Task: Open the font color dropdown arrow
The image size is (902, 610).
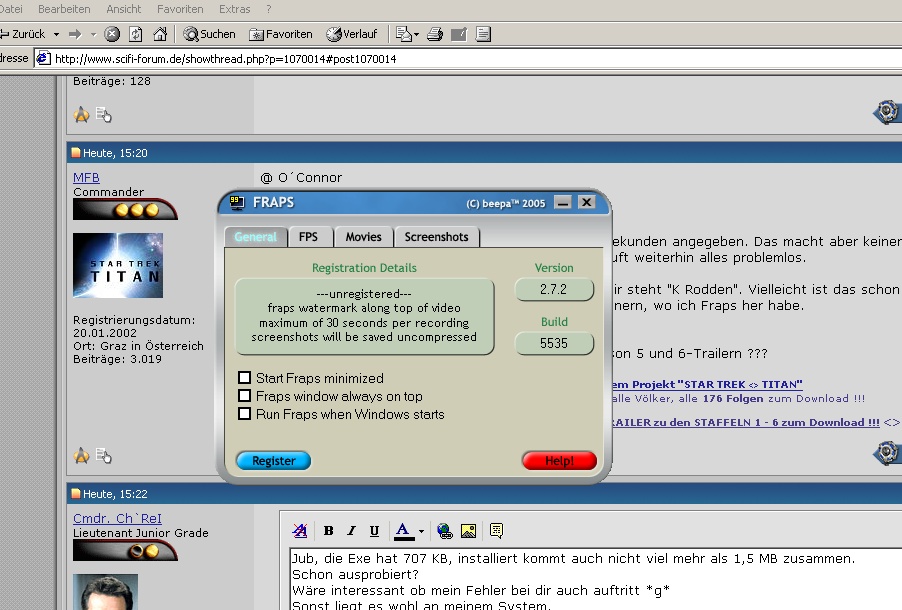Action: click(x=421, y=531)
